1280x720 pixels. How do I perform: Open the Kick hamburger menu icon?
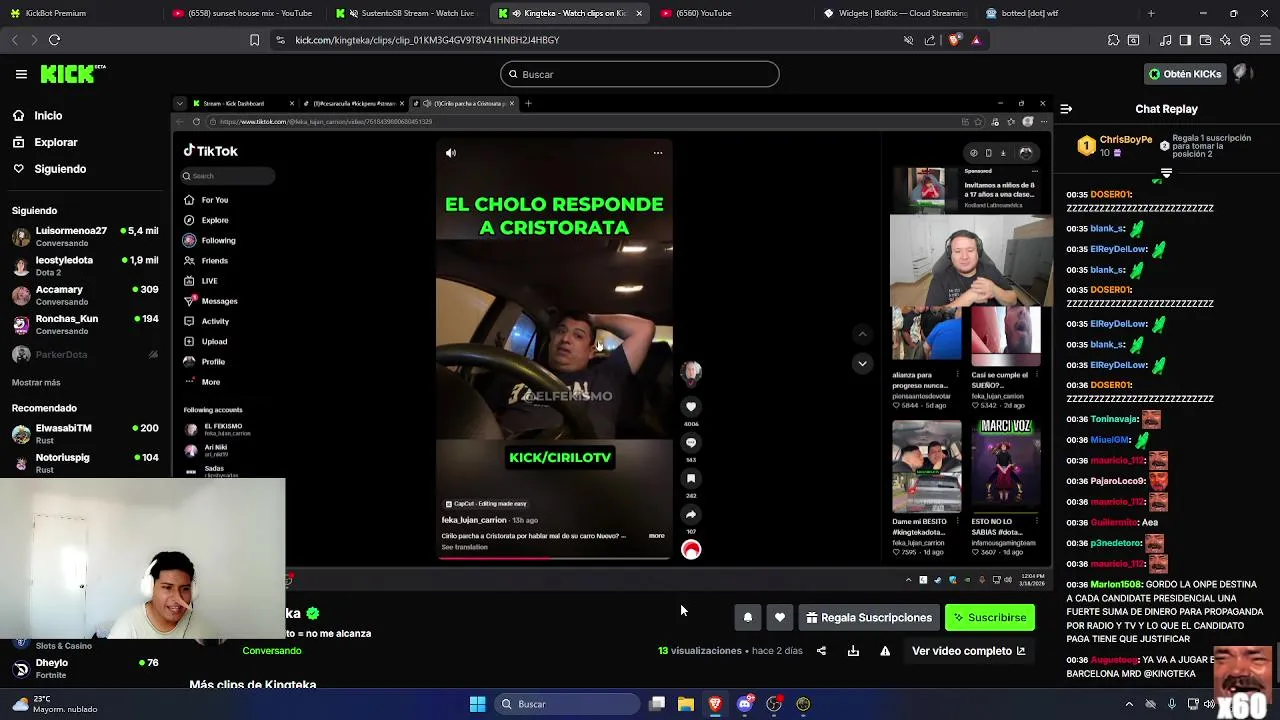(21, 74)
